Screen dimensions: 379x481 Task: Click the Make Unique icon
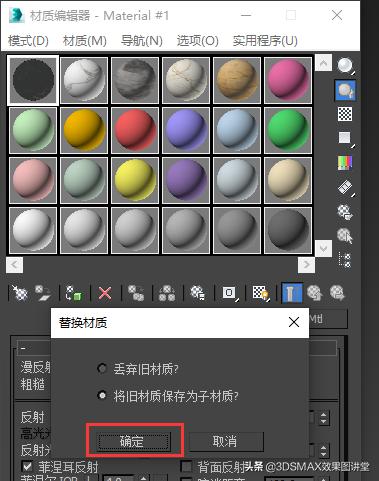click(x=167, y=293)
